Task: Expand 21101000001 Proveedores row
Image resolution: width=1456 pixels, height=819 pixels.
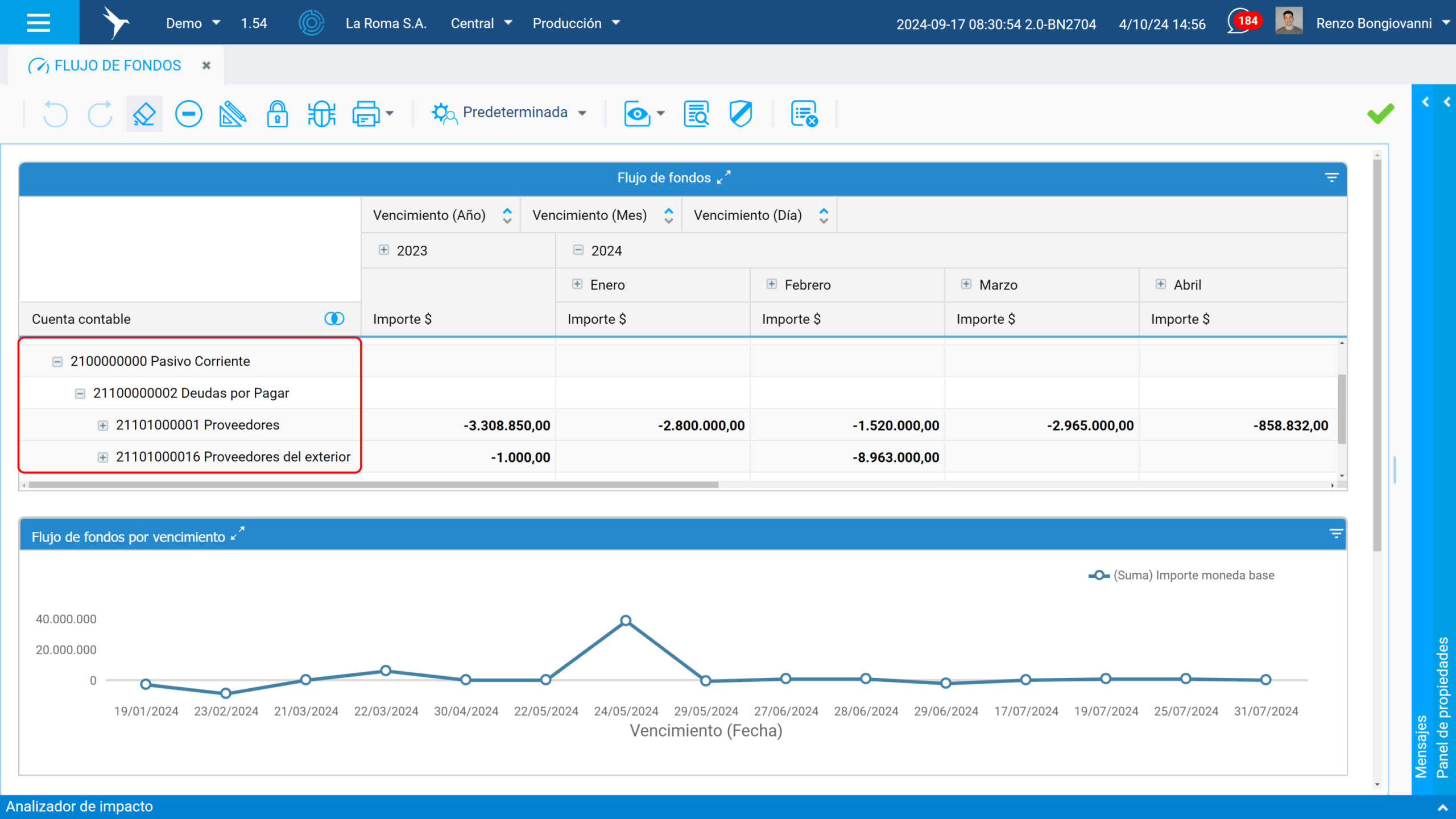Action: pyautogui.click(x=103, y=425)
